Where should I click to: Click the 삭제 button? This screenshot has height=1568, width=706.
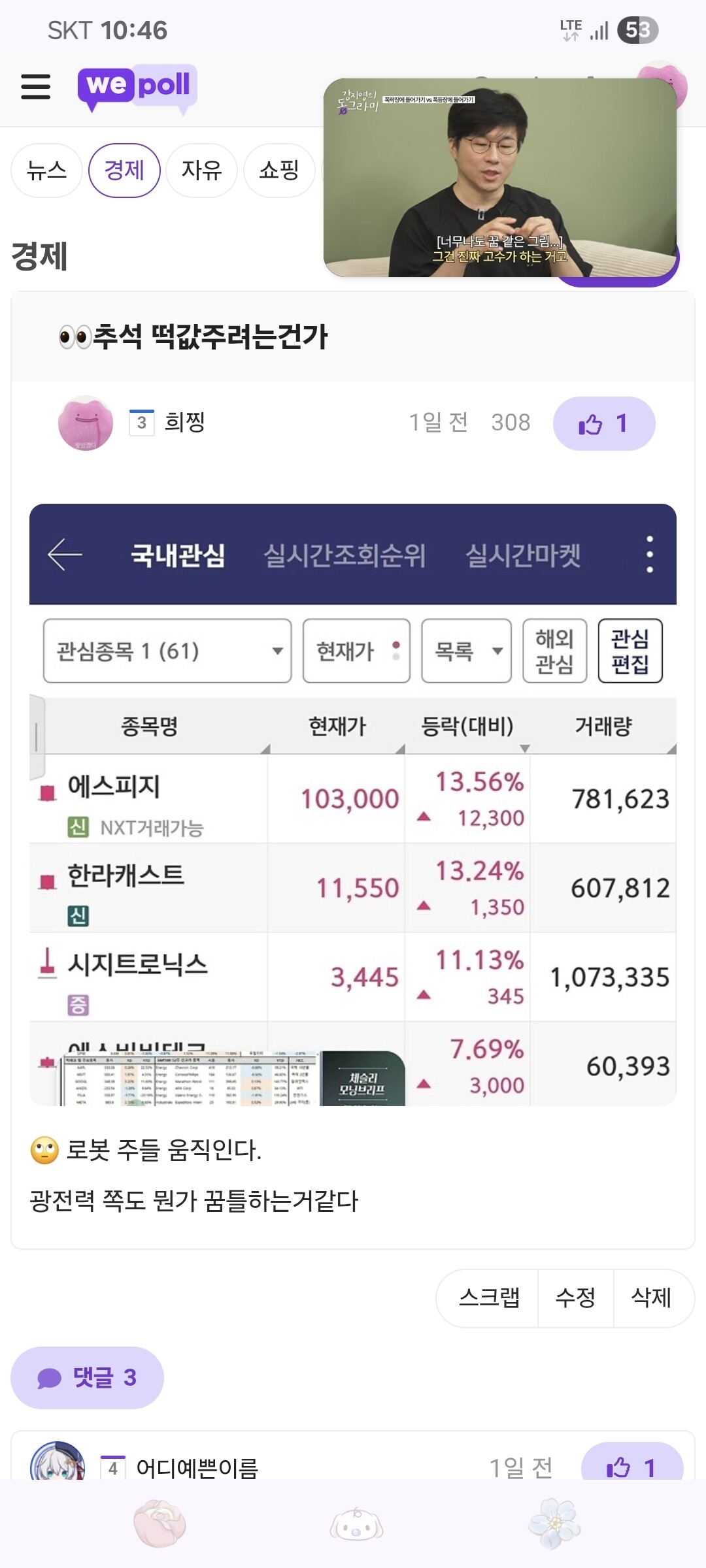point(652,1298)
